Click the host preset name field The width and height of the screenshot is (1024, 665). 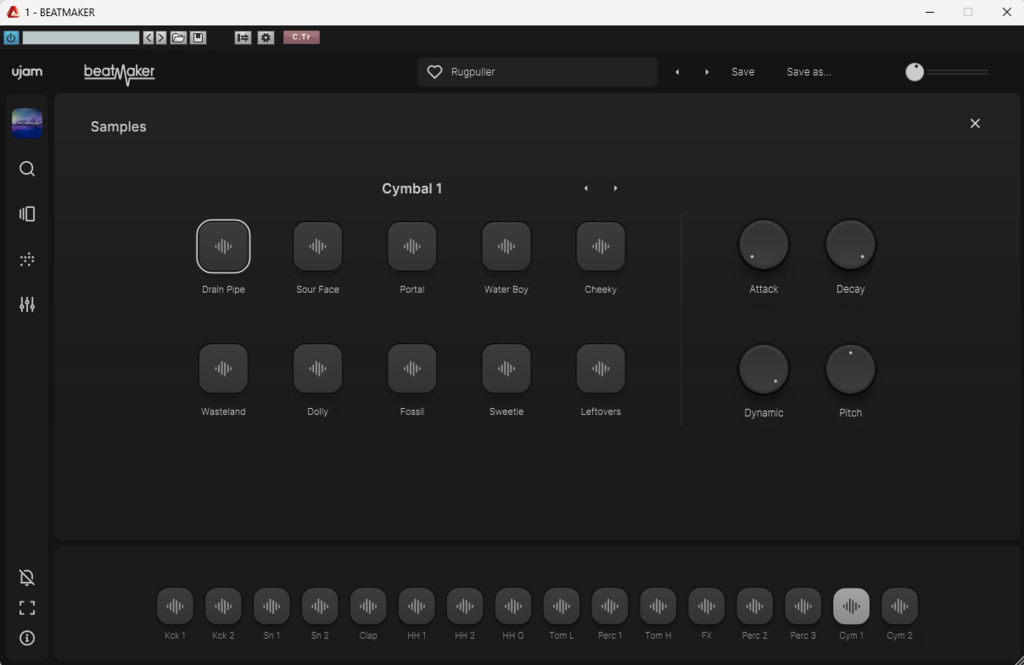(81, 38)
